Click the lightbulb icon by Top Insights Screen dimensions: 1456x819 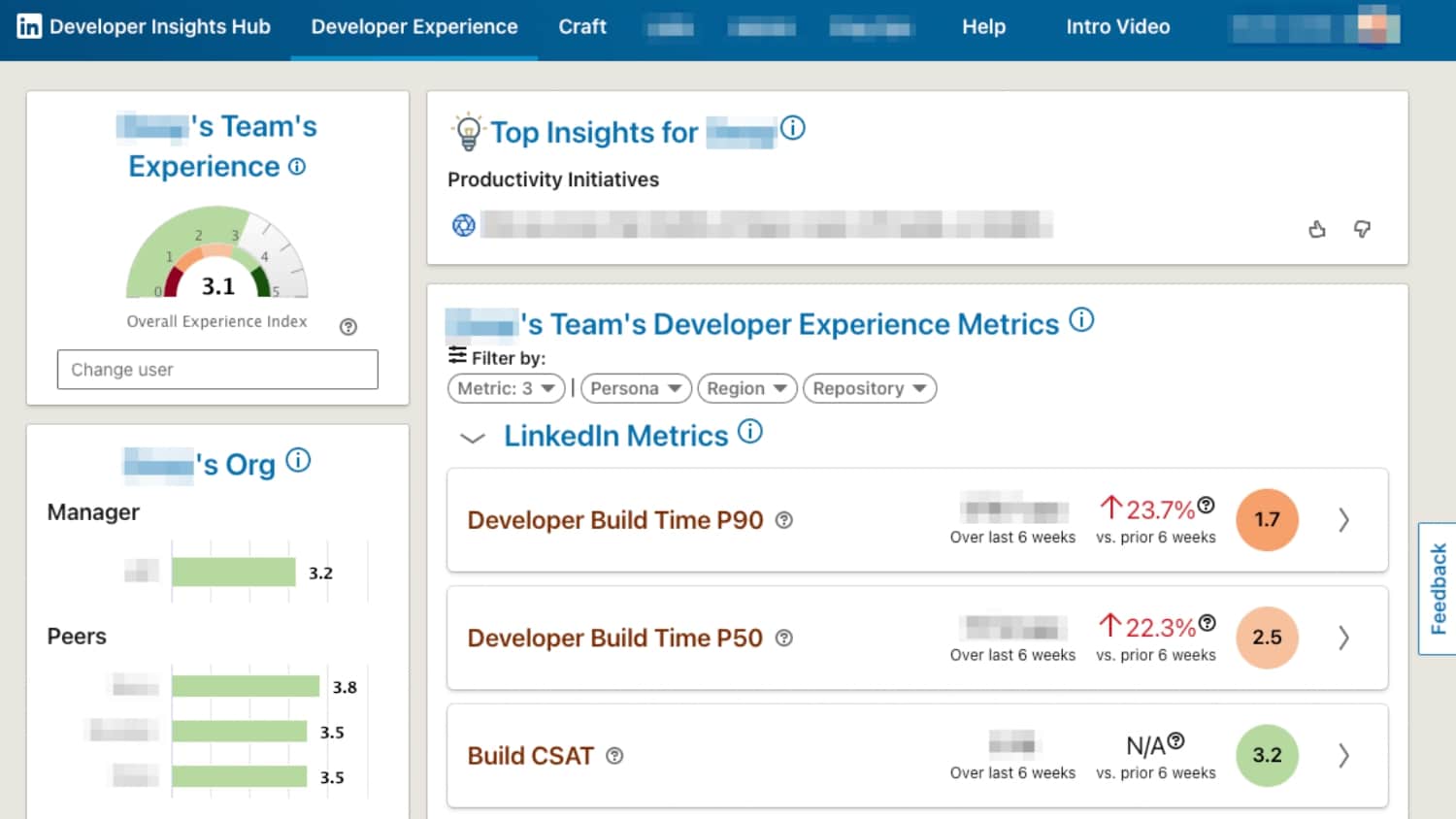tap(468, 132)
